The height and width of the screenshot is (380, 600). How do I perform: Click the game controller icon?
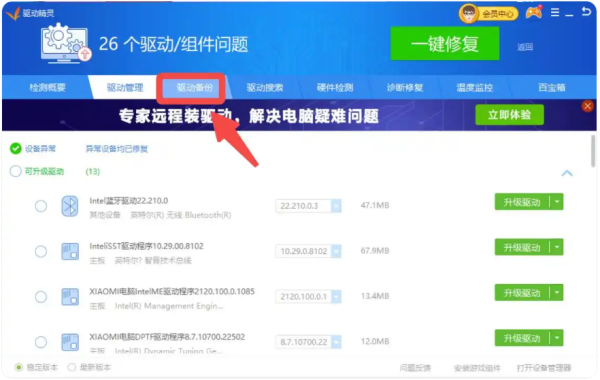(534, 13)
